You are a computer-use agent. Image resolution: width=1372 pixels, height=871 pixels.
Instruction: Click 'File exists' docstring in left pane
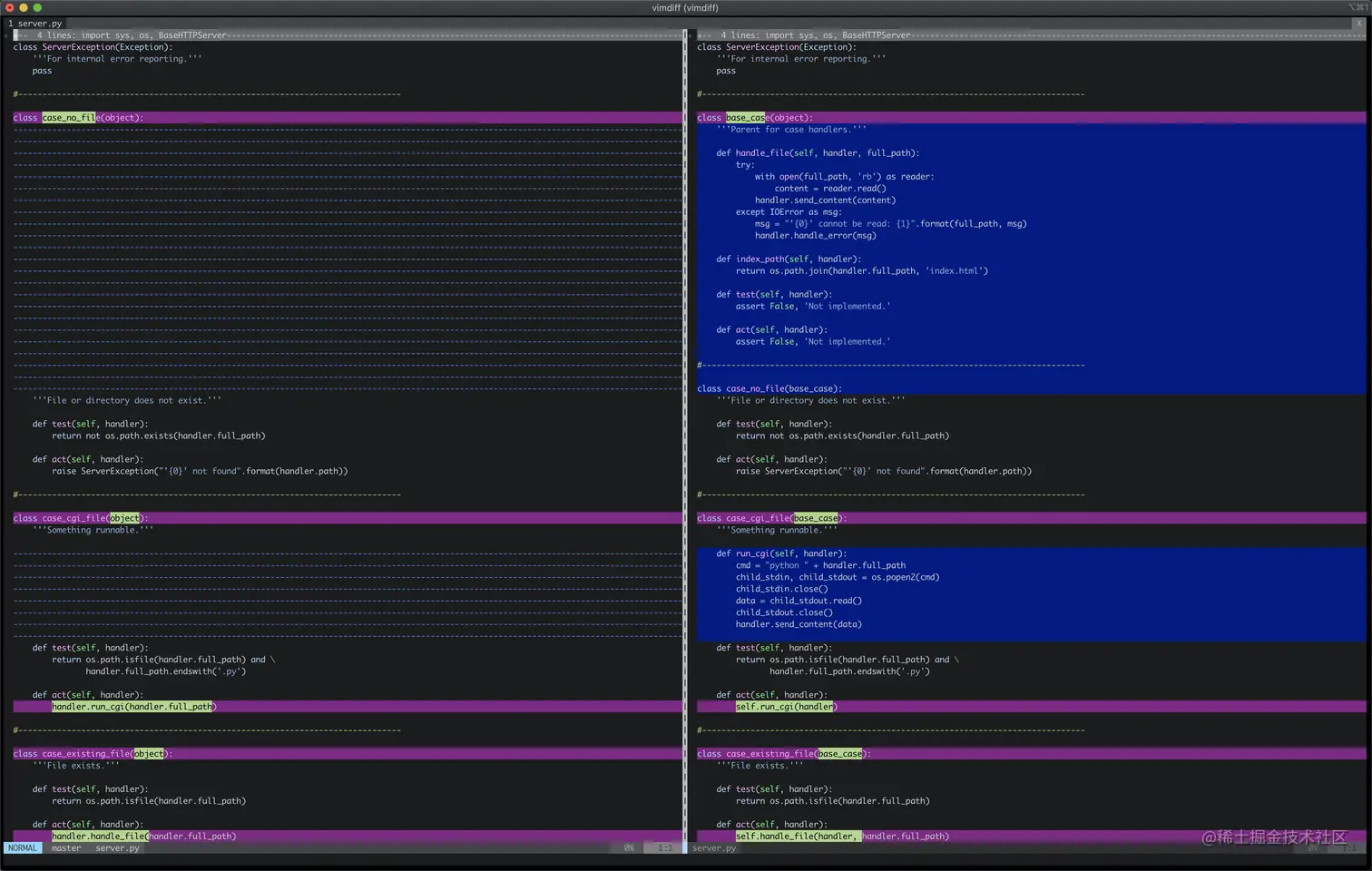tap(75, 766)
